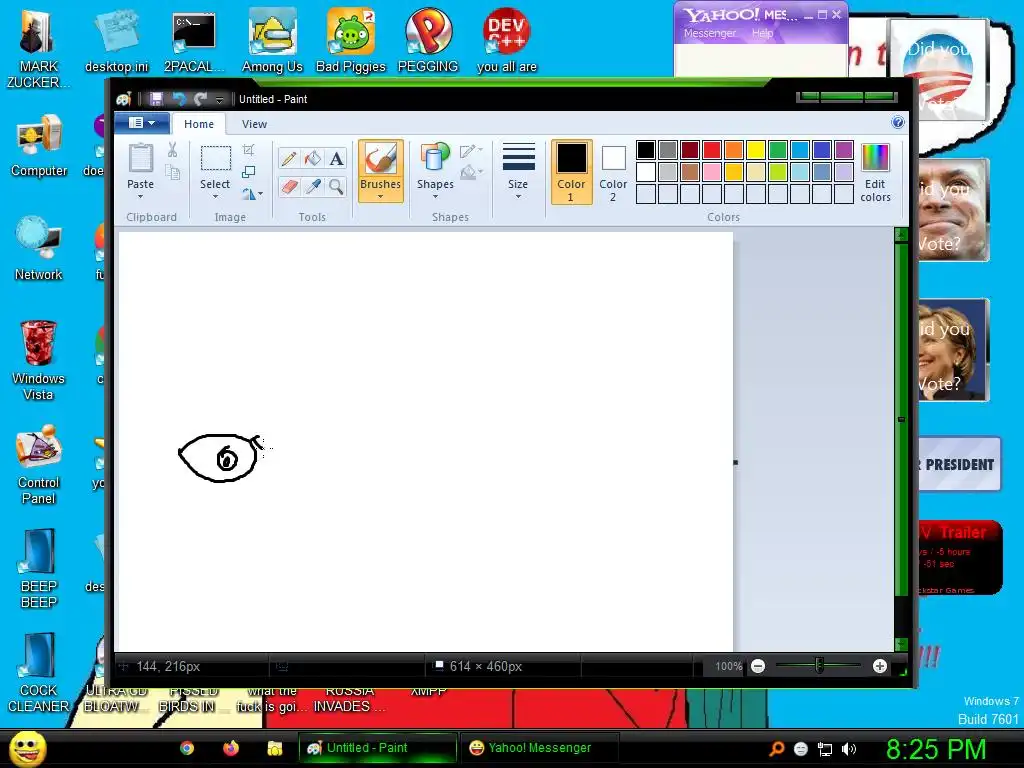Open the DEV C++ desktop icon
The height and width of the screenshot is (768, 1024).
point(506,42)
